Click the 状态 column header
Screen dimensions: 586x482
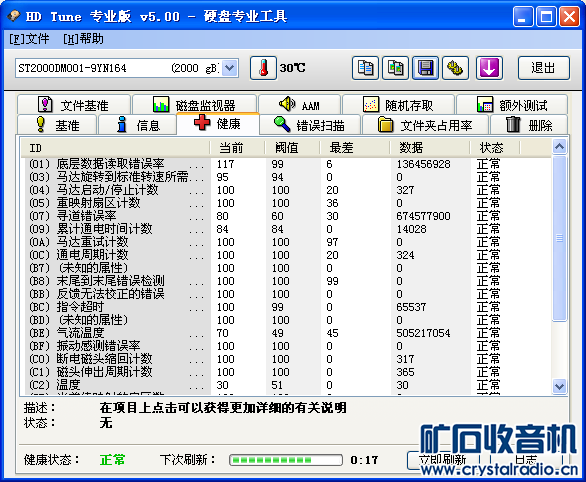click(x=495, y=148)
